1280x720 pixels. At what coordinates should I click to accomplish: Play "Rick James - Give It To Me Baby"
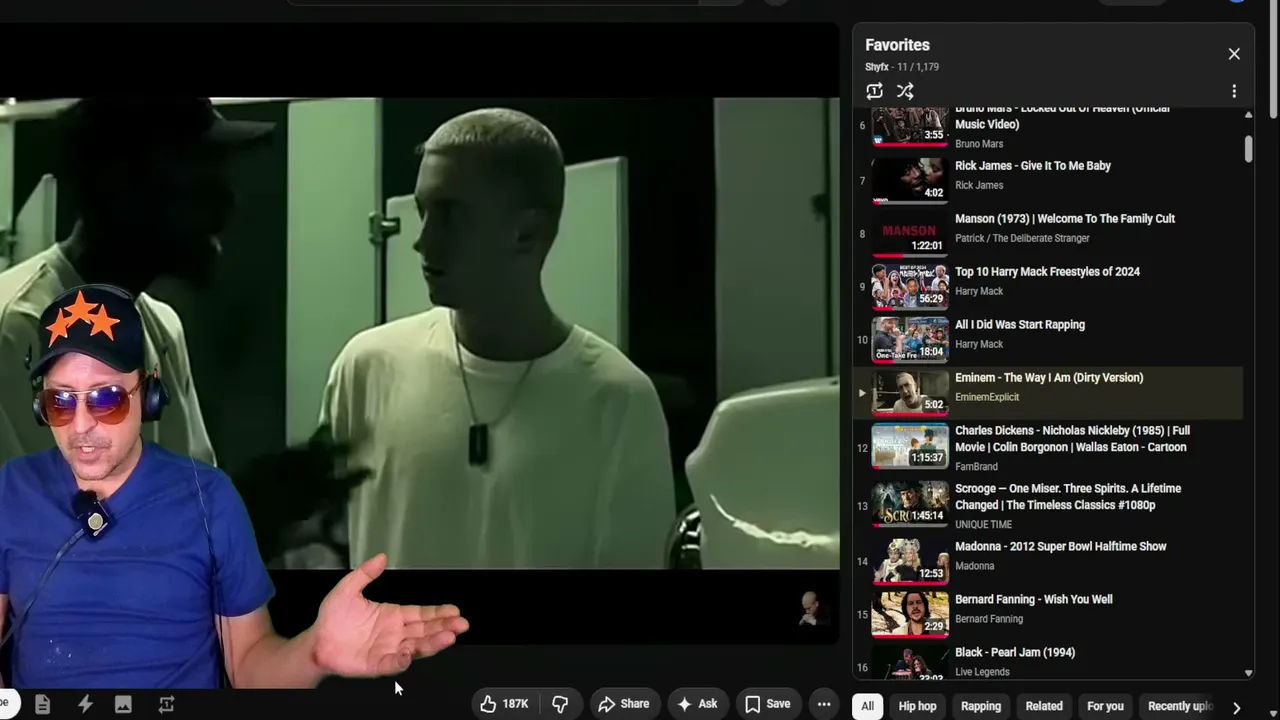pyautogui.click(x=1033, y=166)
